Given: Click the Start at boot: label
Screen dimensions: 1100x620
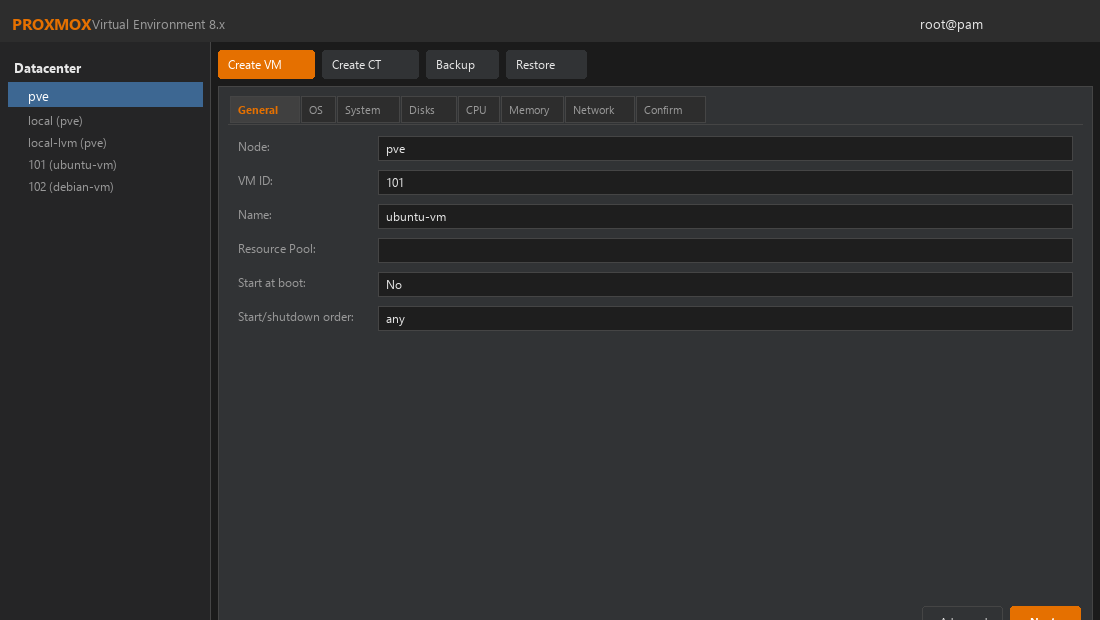Looking at the screenshot, I should coord(272,283).
